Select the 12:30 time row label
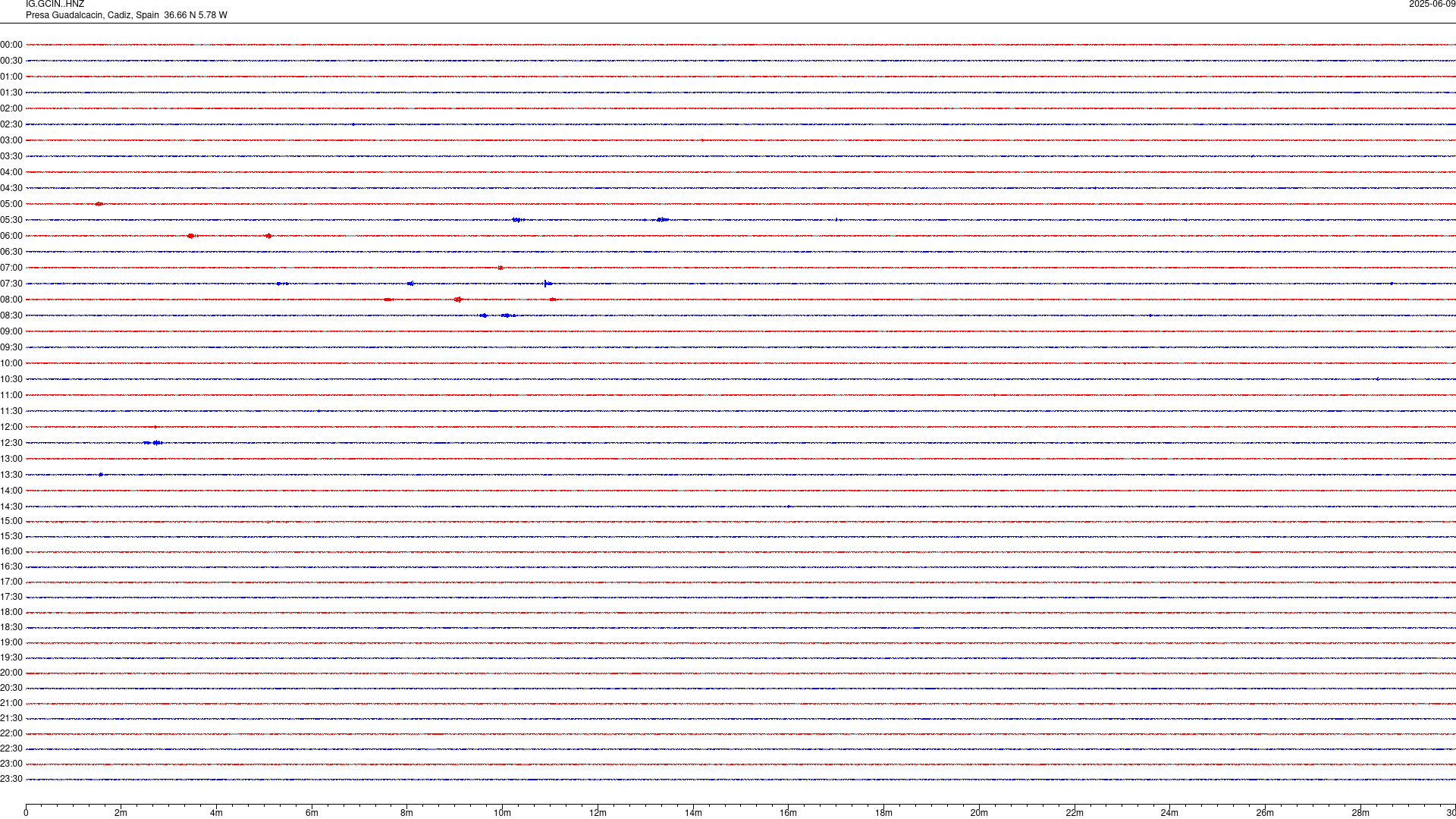1456x819 pixels. [x=11, y=443]
